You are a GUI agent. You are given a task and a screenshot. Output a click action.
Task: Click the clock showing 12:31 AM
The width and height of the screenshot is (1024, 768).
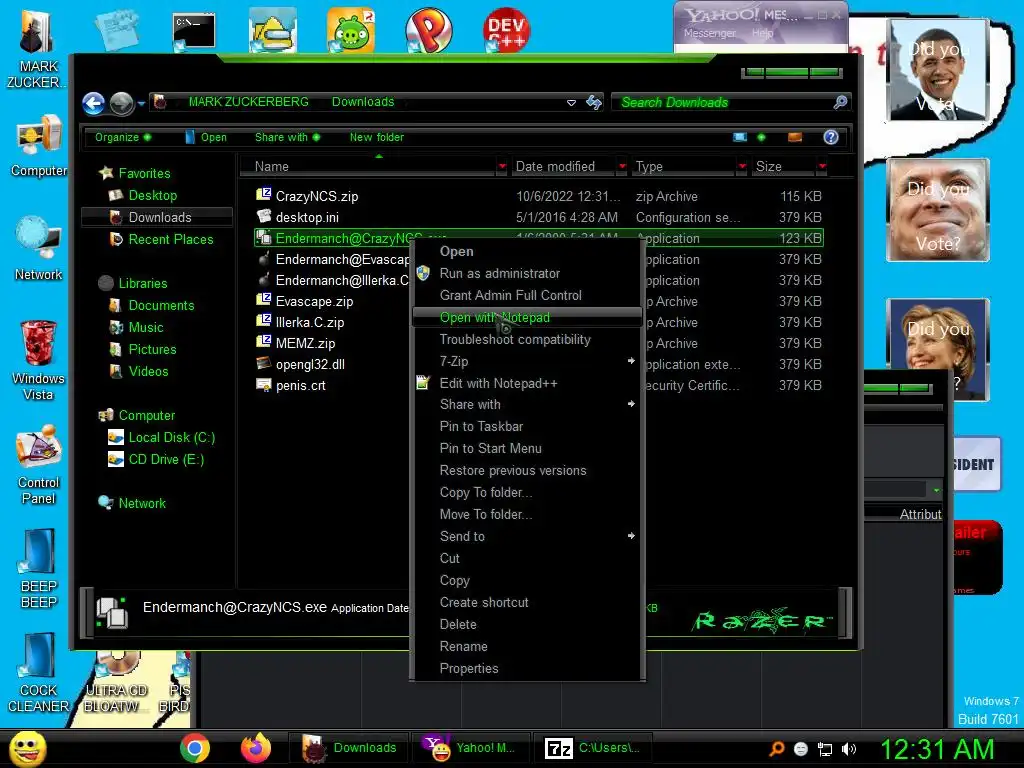point(937,749)
